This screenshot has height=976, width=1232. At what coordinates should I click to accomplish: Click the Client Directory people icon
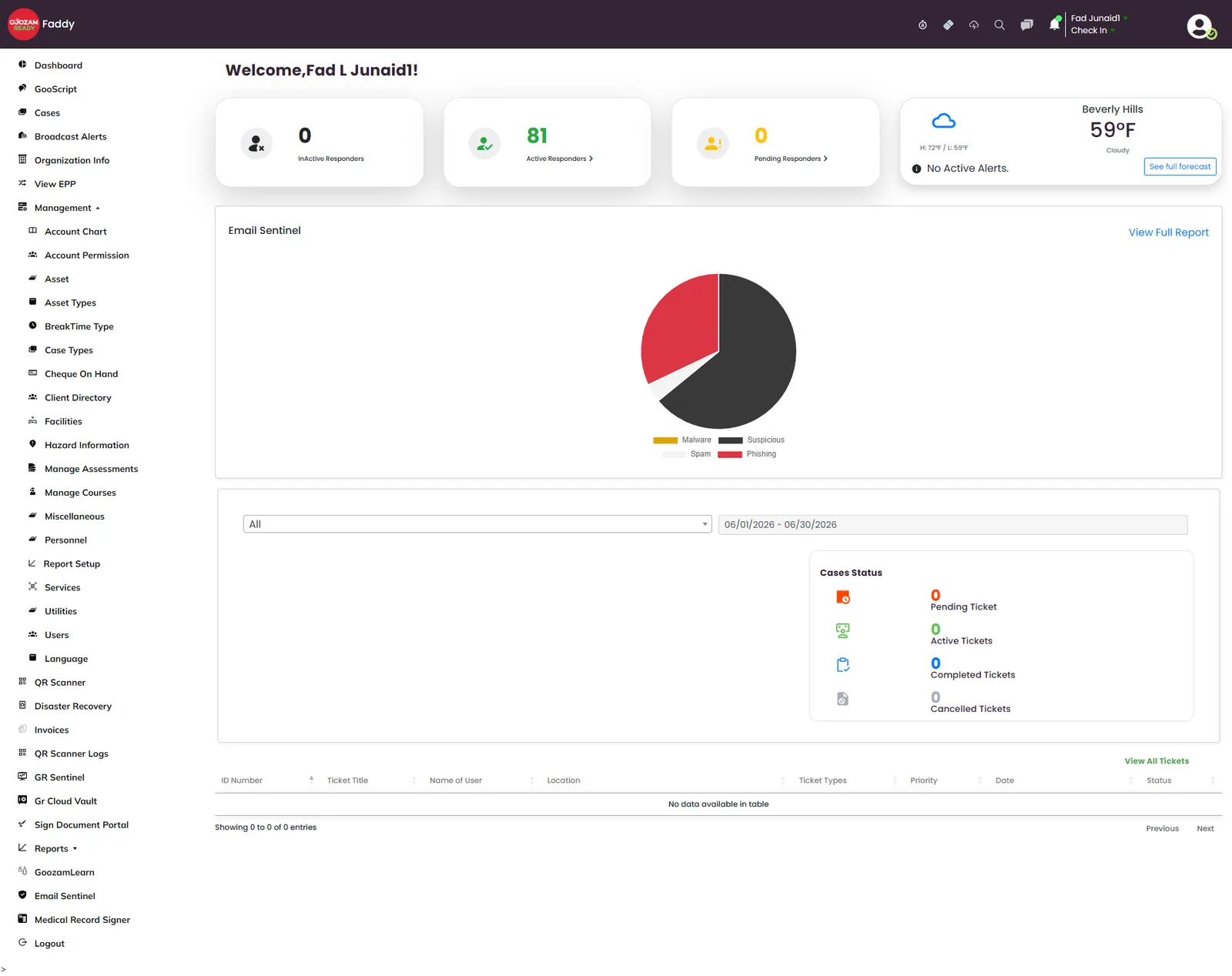32,397
